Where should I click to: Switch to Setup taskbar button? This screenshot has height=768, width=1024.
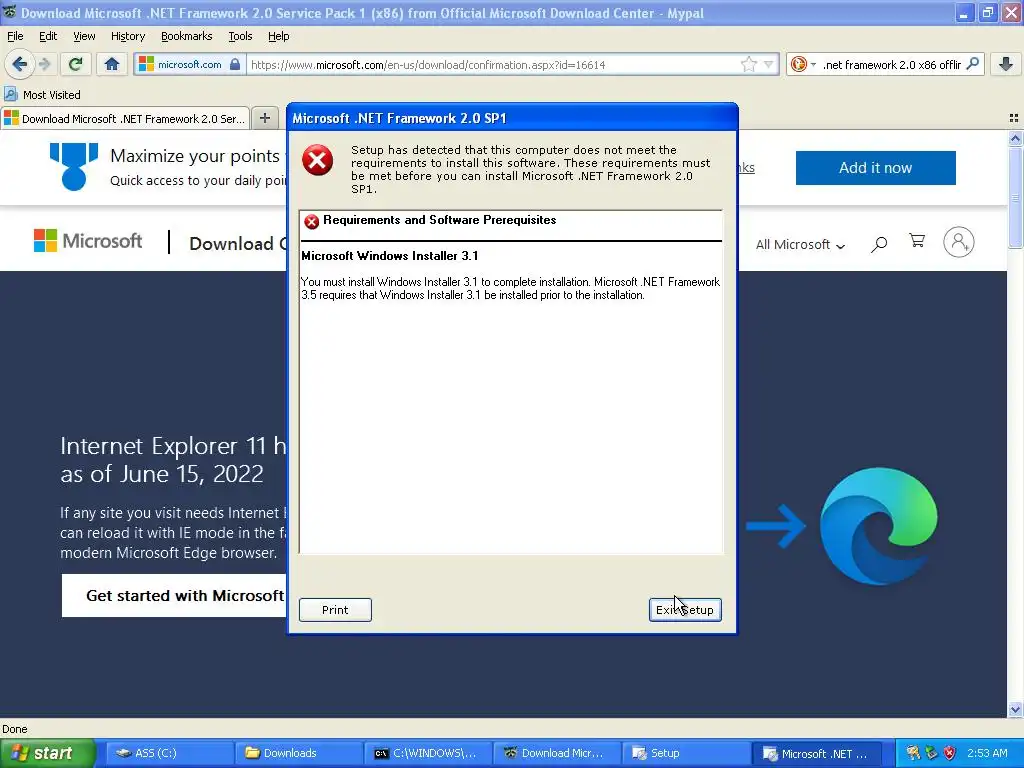[684, 753]
